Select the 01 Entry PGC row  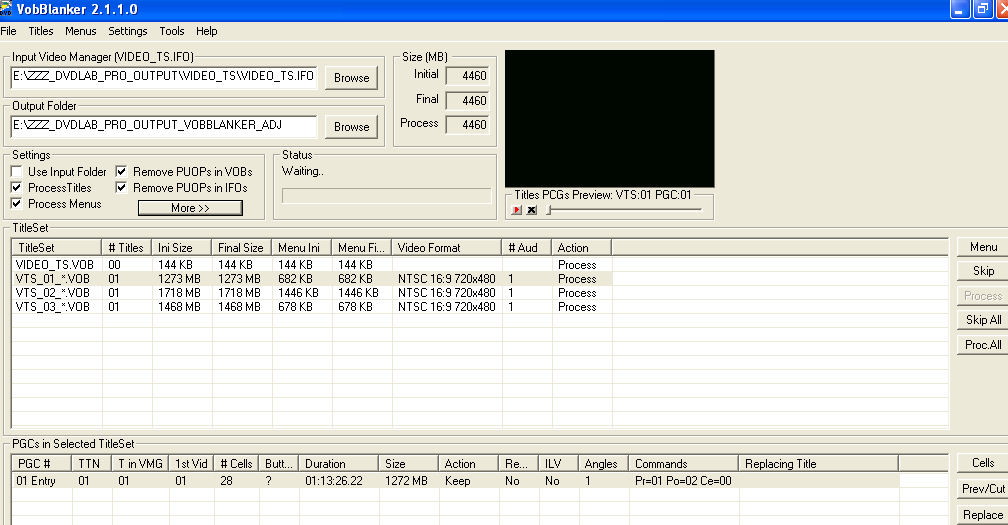coord(455,481)
